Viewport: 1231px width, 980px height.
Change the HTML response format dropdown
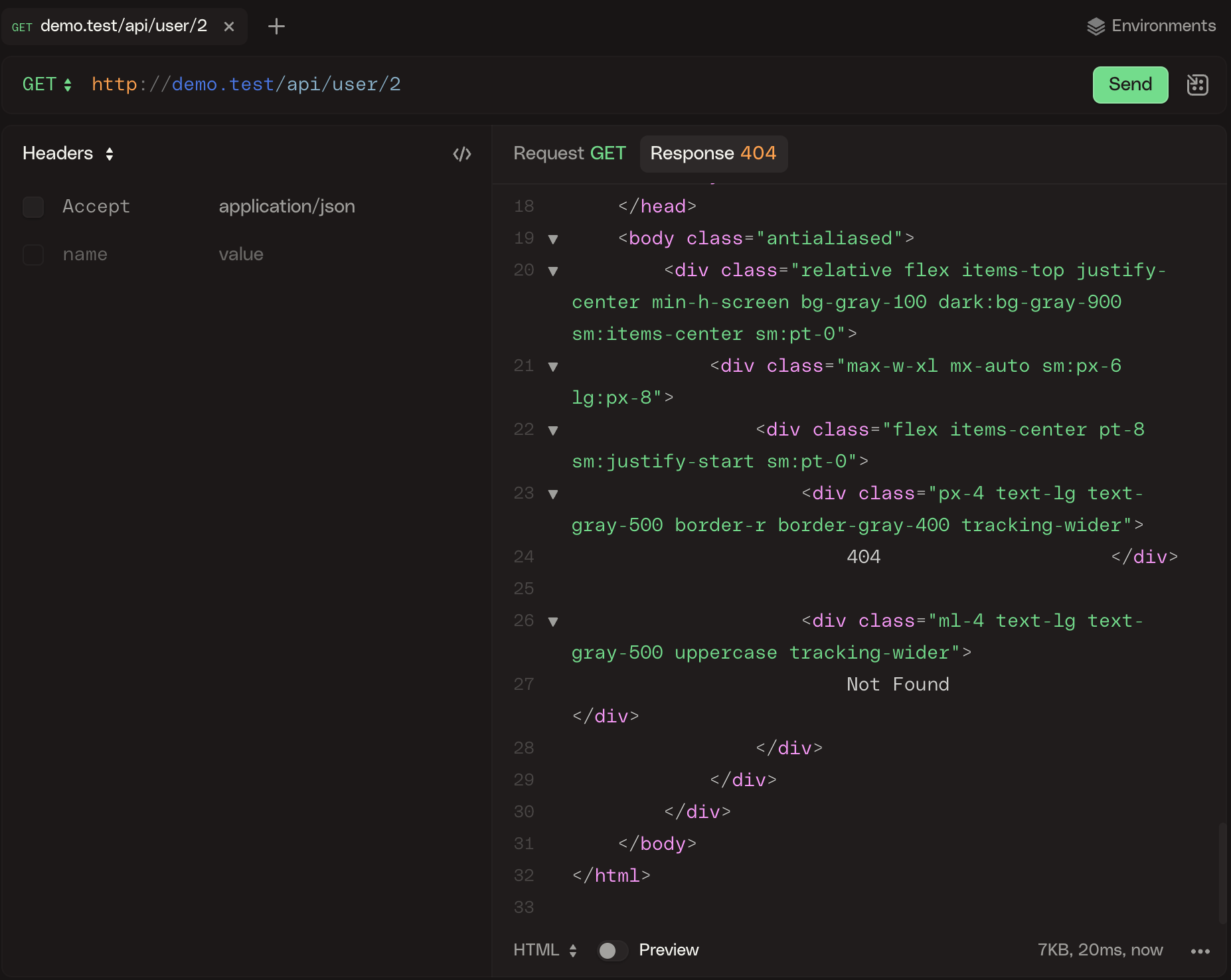click(x=544, y=950)
